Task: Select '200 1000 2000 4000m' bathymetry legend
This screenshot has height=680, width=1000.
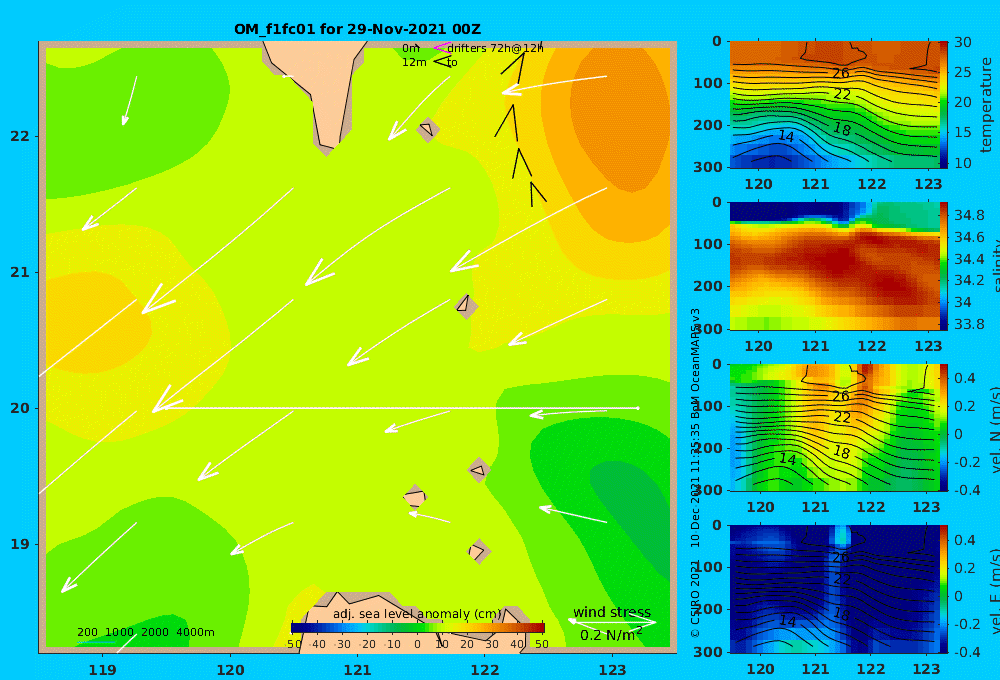Action: (145, 632)
